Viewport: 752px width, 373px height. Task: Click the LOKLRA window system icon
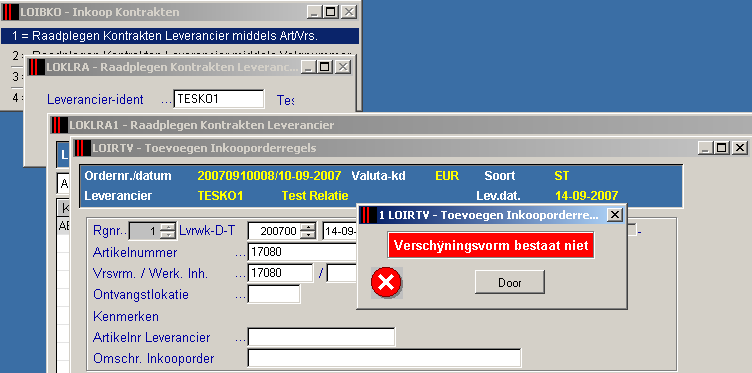click(x=36, y=67)
